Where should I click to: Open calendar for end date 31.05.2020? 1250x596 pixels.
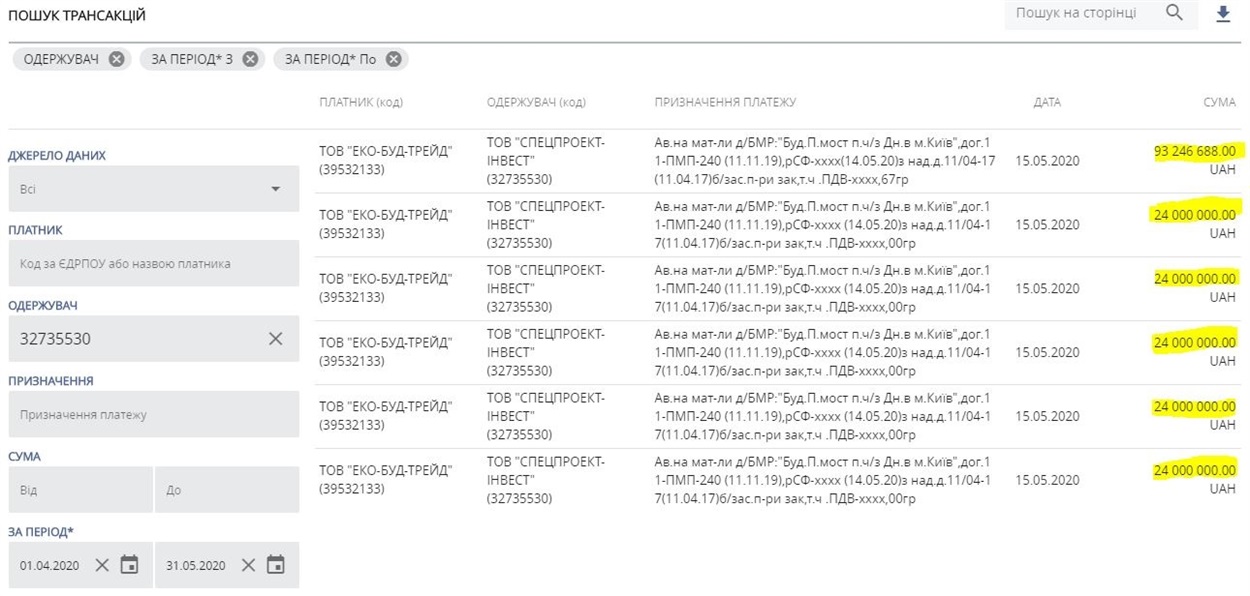276,565
